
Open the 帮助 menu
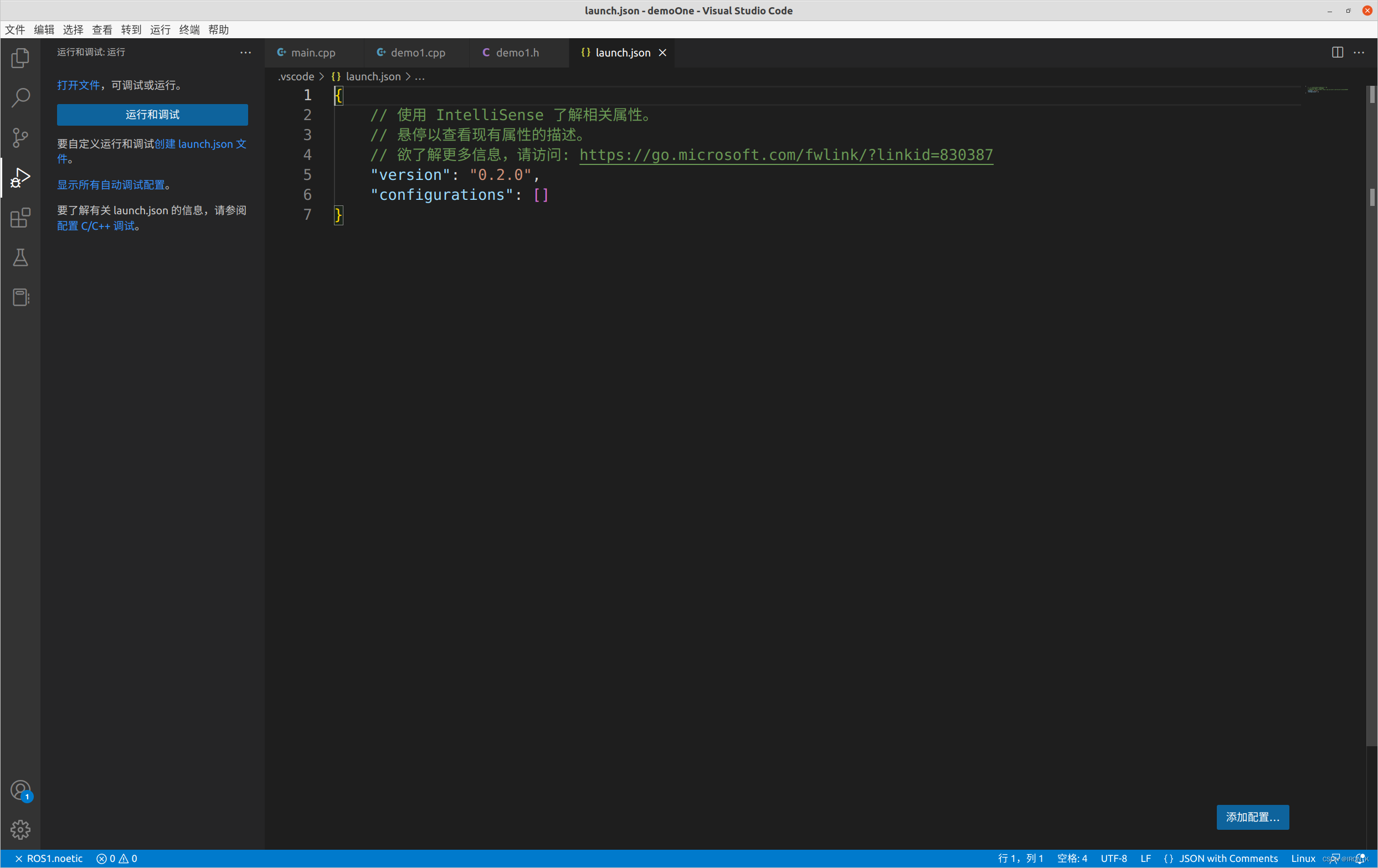pos(219,30)
